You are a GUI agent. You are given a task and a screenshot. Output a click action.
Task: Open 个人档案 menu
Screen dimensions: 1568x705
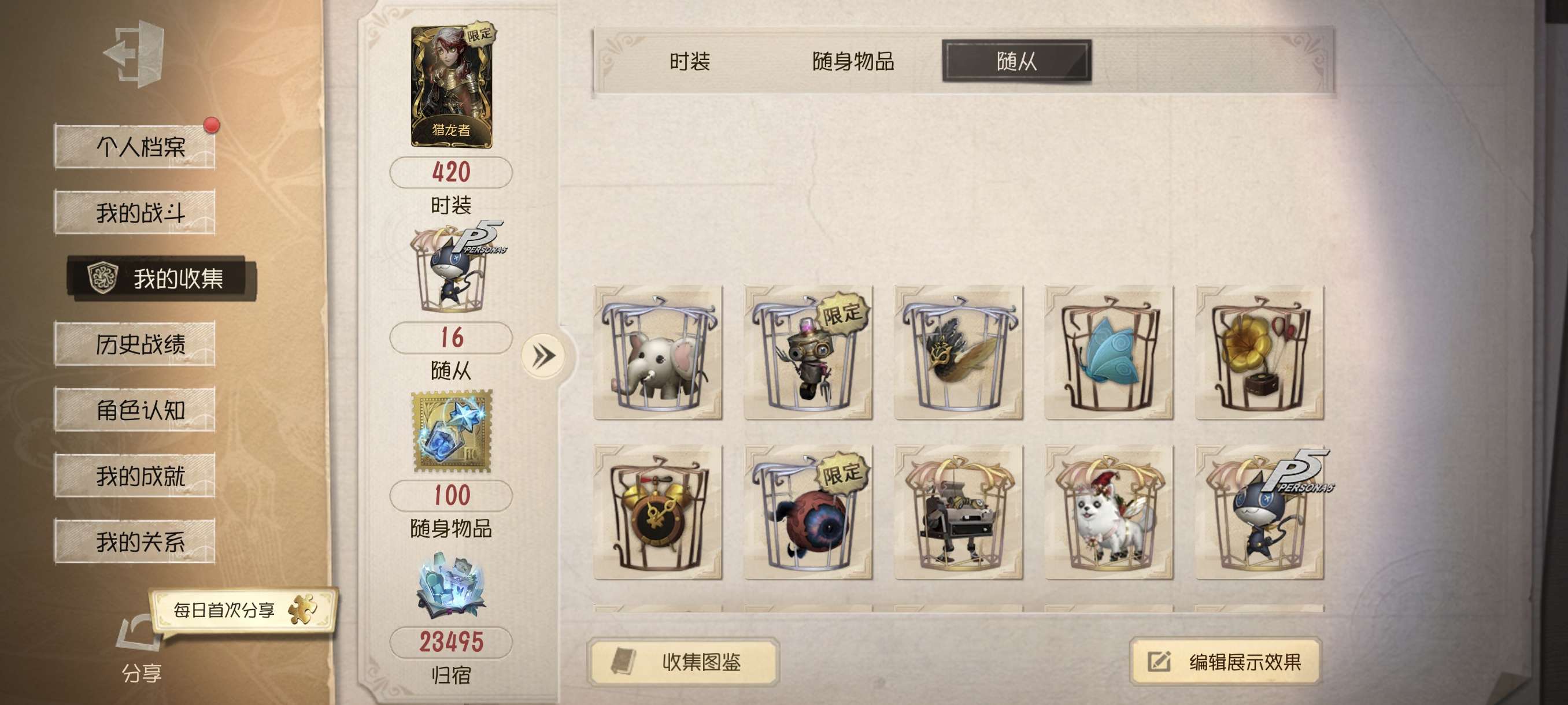(135, 146)
